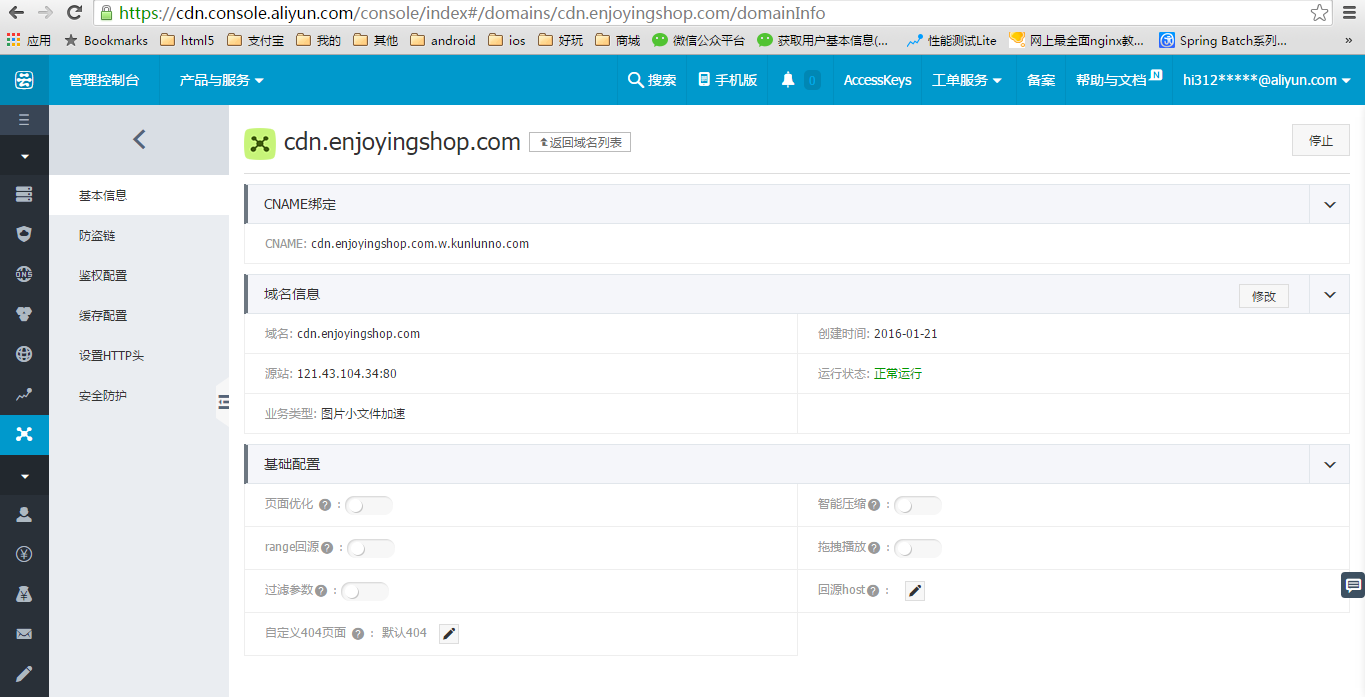Collapse the CNAME绑定 section

tap(1329, 204)
